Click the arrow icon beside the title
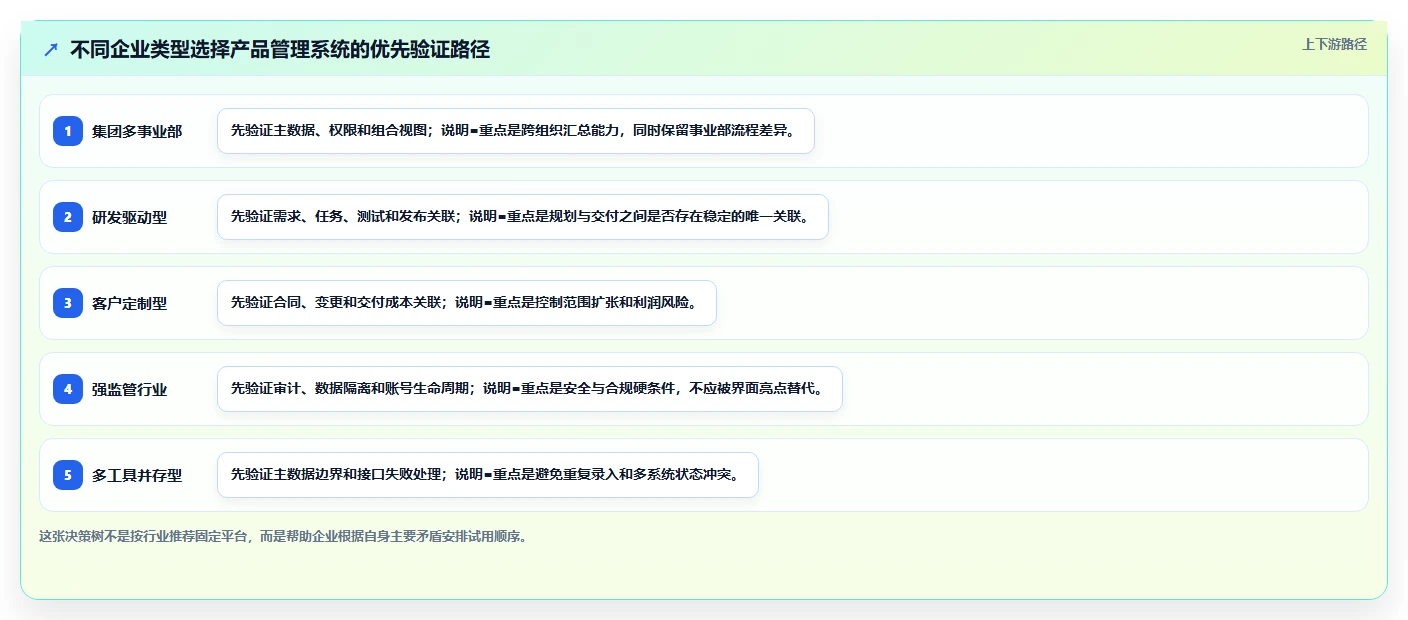Image resolution: width=1408 pixels, height=620 pixels. pyautogui.click(x=51, y=50)
